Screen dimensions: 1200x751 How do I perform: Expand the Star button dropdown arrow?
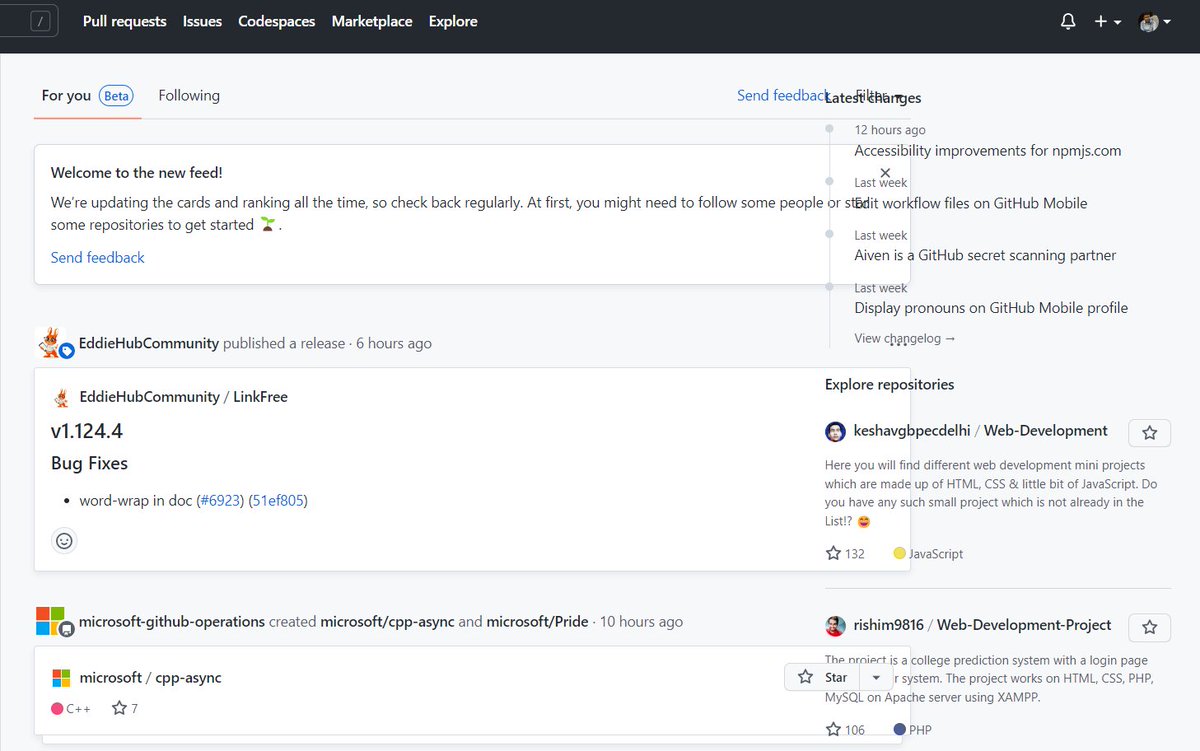tap(877, 677)
